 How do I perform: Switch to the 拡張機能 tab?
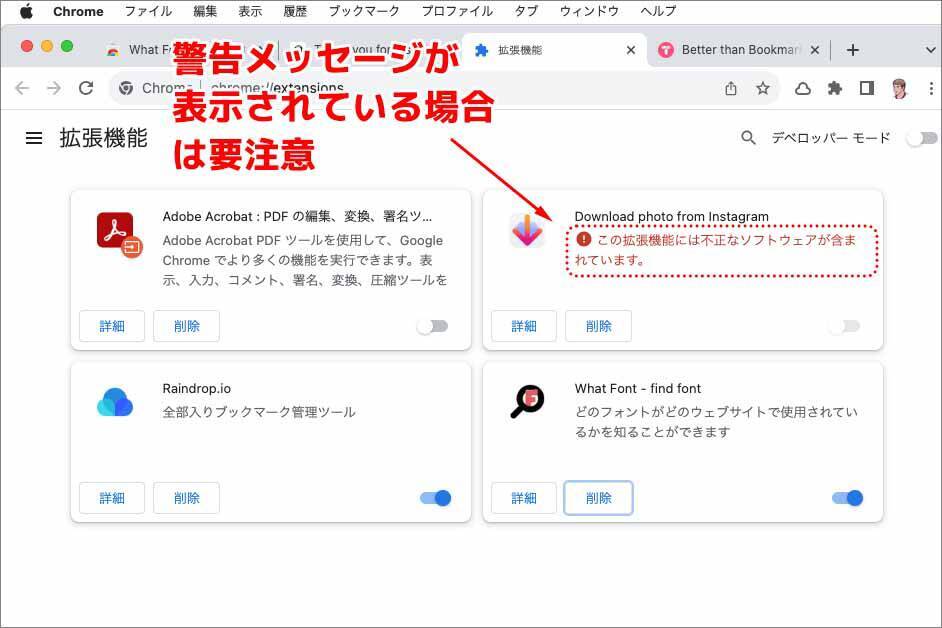coord(553,50)
